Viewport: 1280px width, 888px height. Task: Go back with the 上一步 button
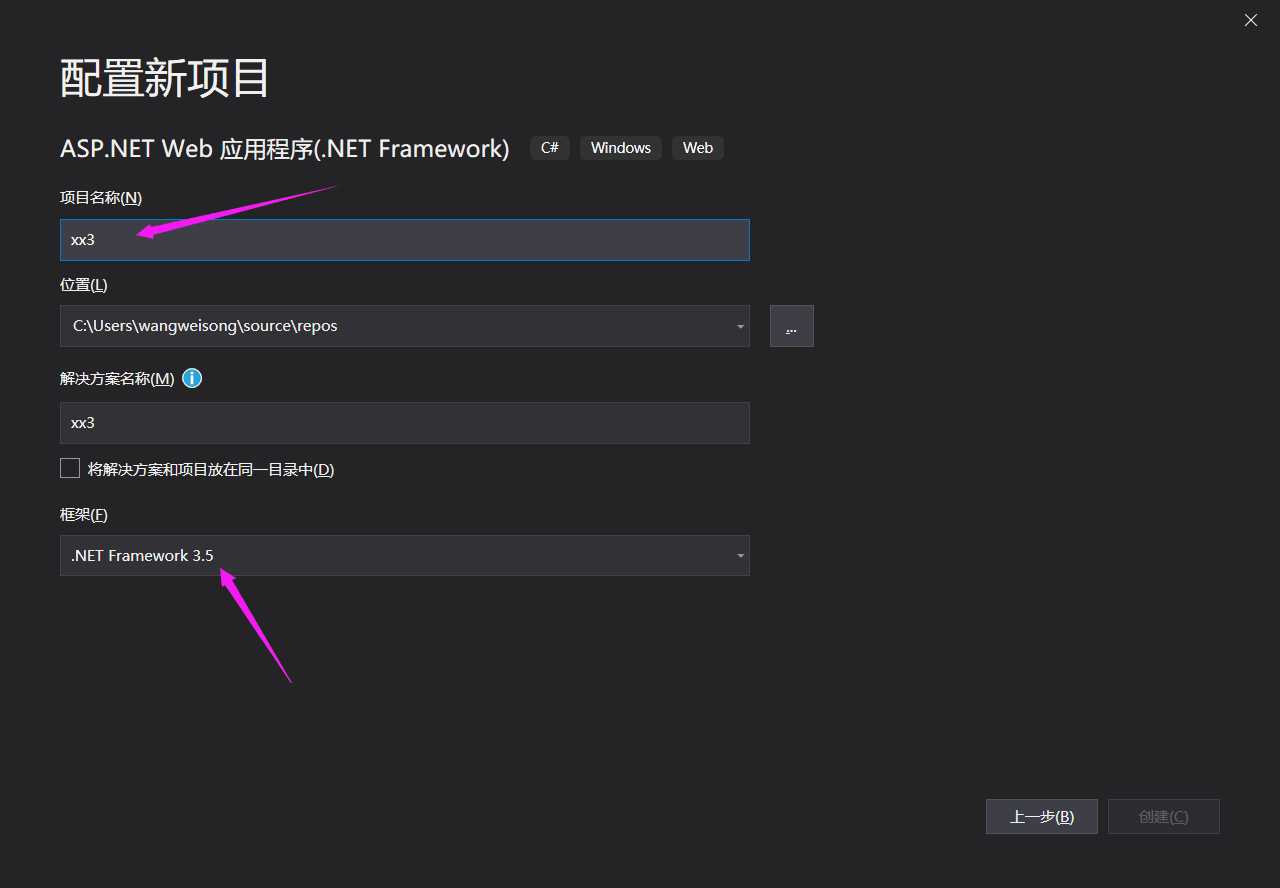(x=1042, y=816)
